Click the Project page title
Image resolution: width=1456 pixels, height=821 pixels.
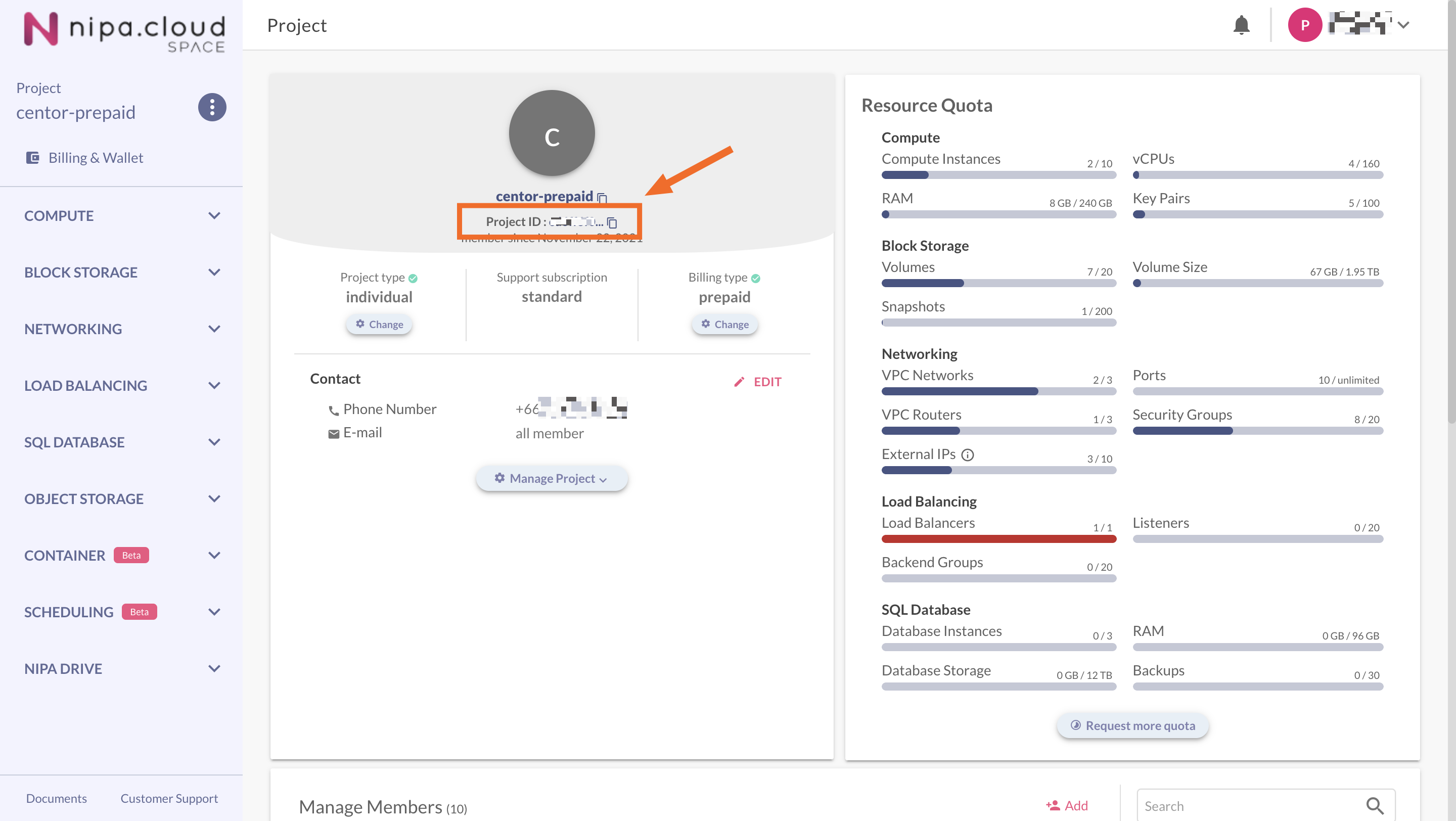coord(297,26)
